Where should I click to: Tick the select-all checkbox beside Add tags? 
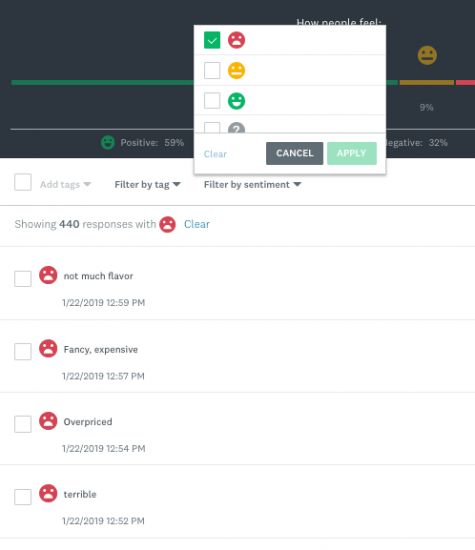[23, 182]
